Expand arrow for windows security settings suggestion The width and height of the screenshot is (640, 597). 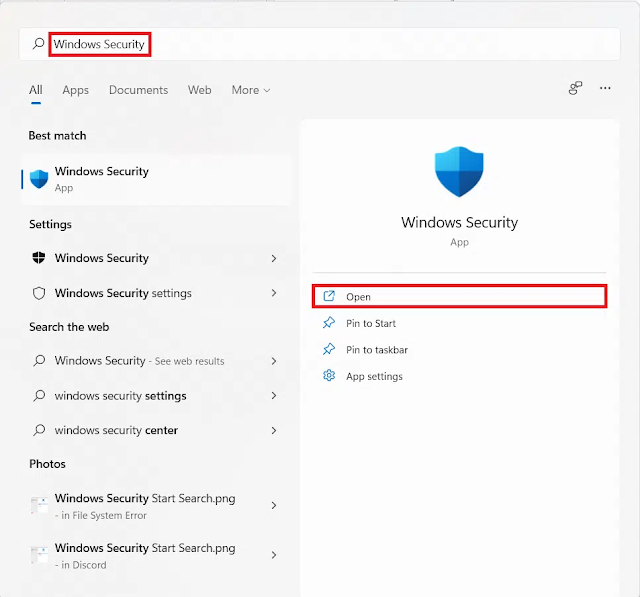pos(274,396)
